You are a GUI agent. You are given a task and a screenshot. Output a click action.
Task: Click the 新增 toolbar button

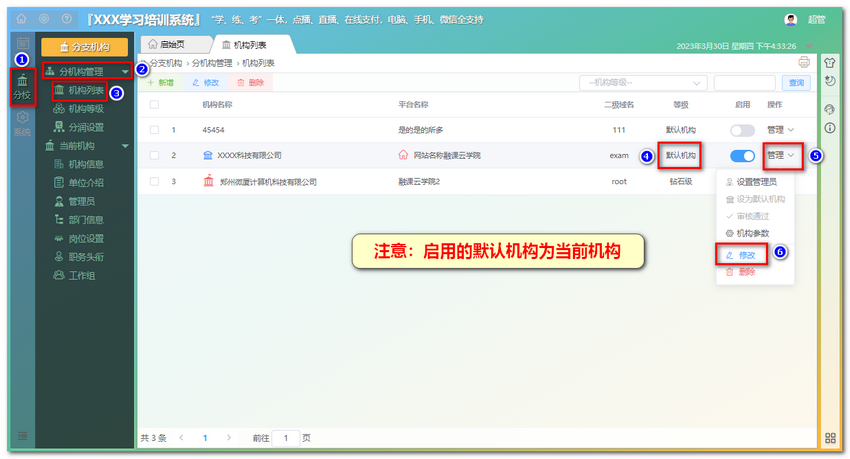(160, 83)
